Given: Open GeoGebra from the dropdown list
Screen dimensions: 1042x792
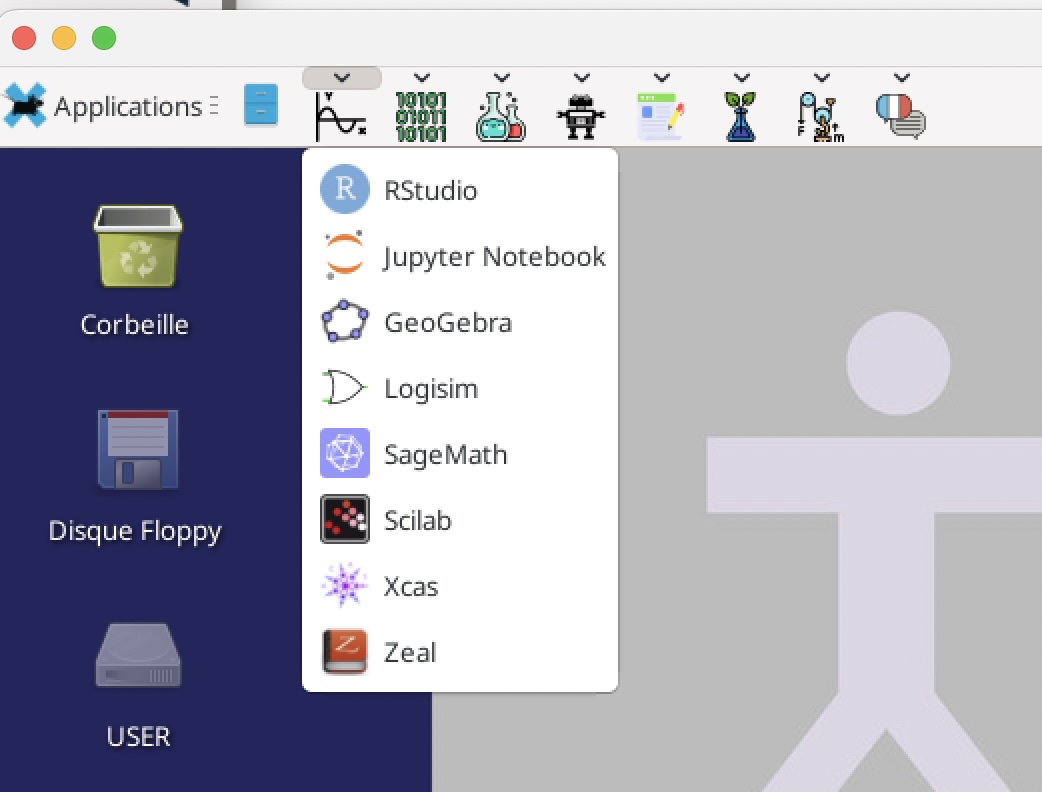Looking at the screenshot, I should (460, 322).
